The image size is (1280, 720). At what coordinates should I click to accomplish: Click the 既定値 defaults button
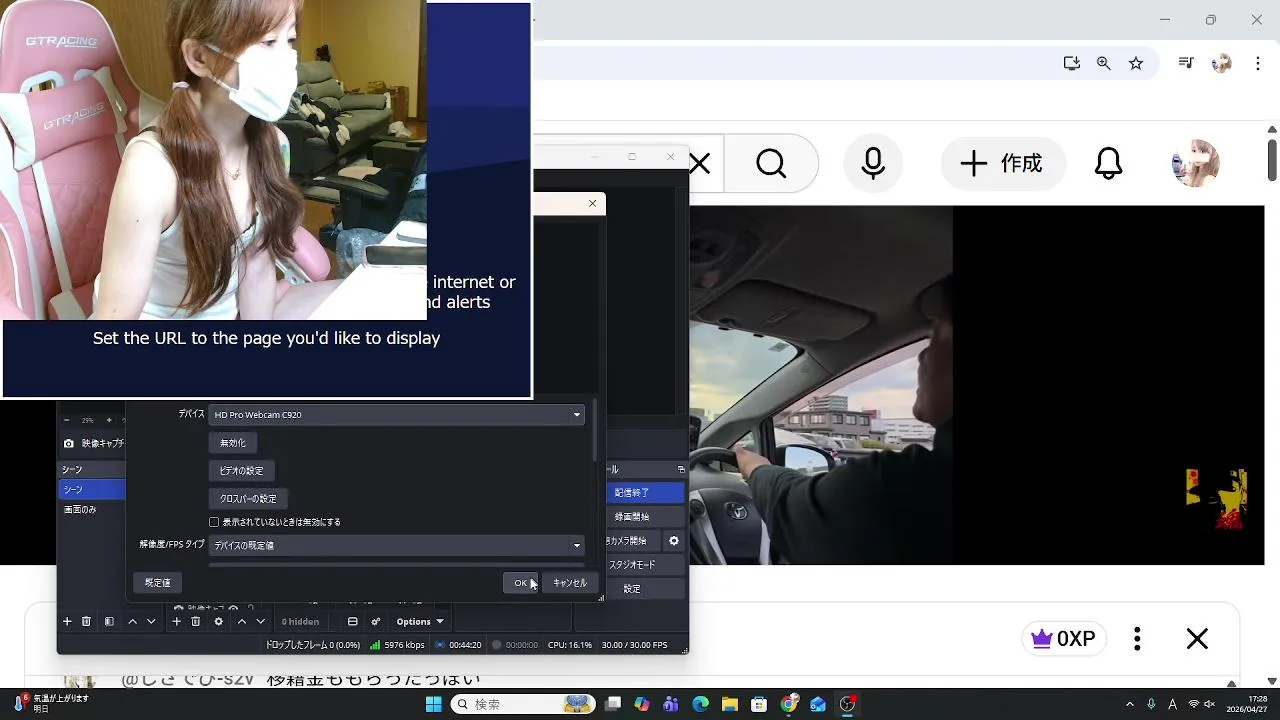coord(157,582)
